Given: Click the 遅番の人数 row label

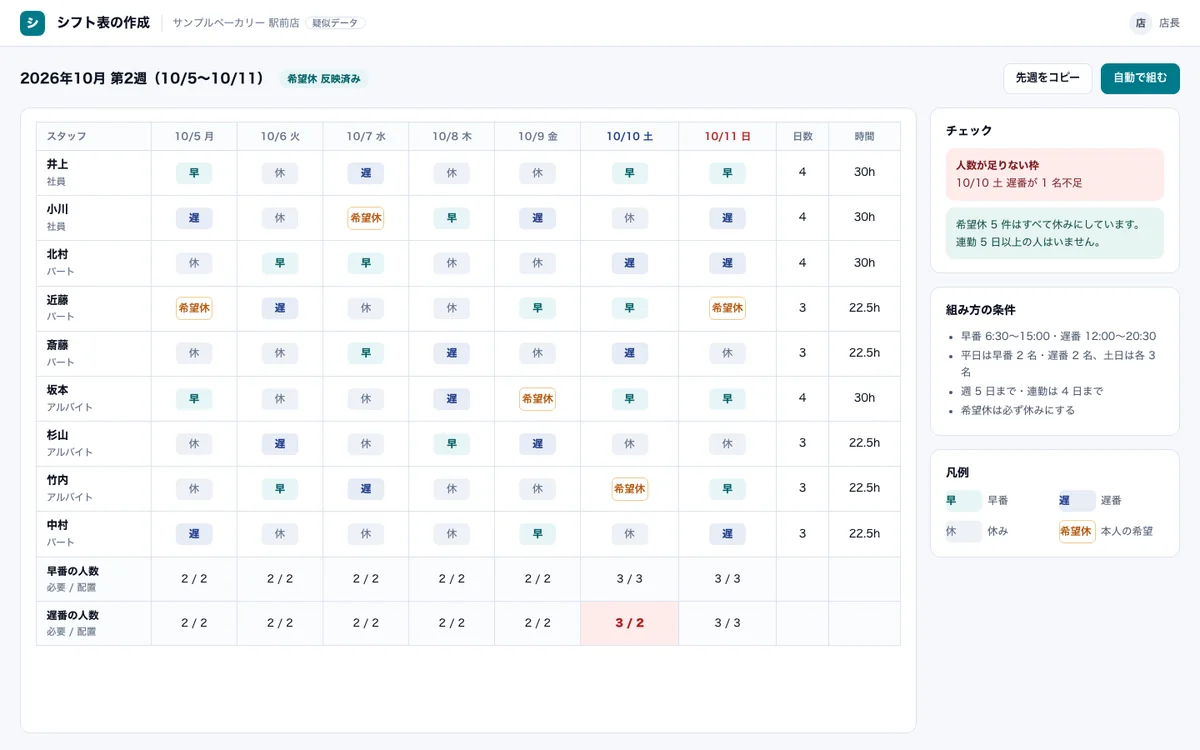Looking at the screenshot, I should (73, 615).
